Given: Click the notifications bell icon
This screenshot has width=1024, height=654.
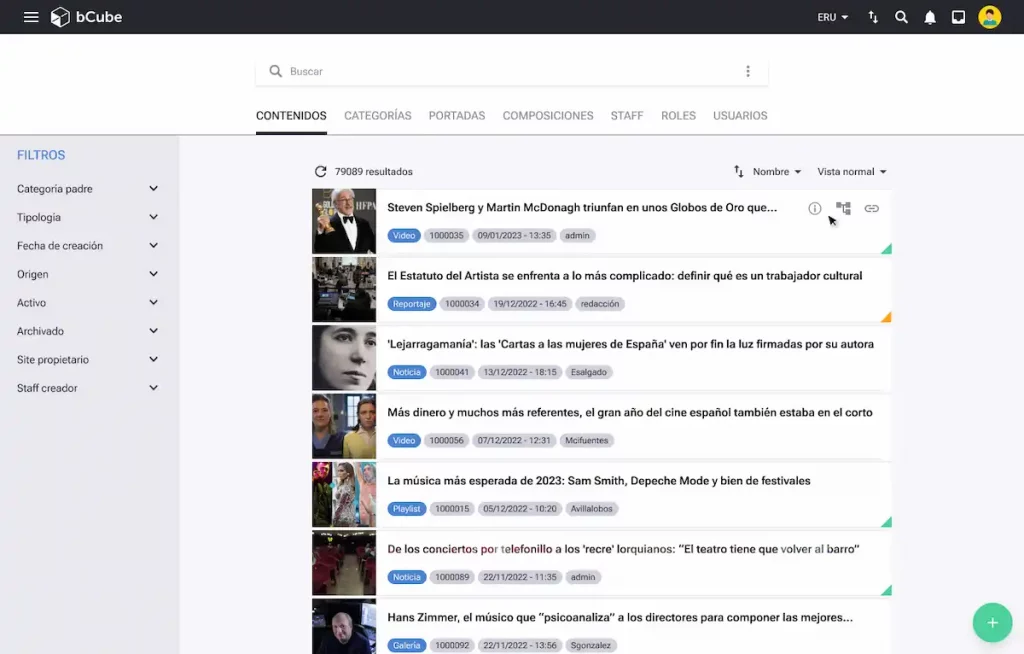Looking at the screenshot, I should (x=930, y=17).
